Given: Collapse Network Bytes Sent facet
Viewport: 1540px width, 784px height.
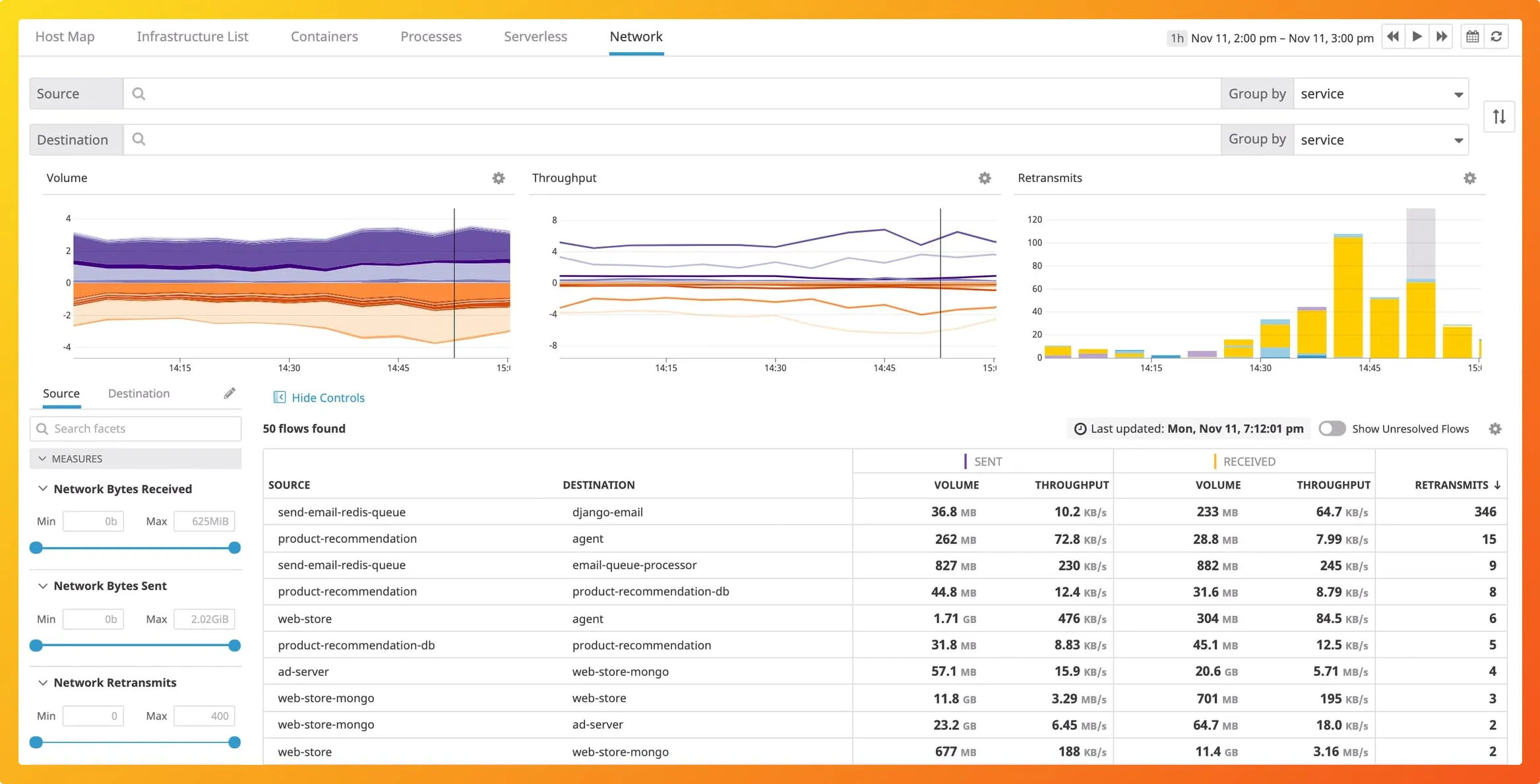Looking at the screenshot, I should pos(43,586).
